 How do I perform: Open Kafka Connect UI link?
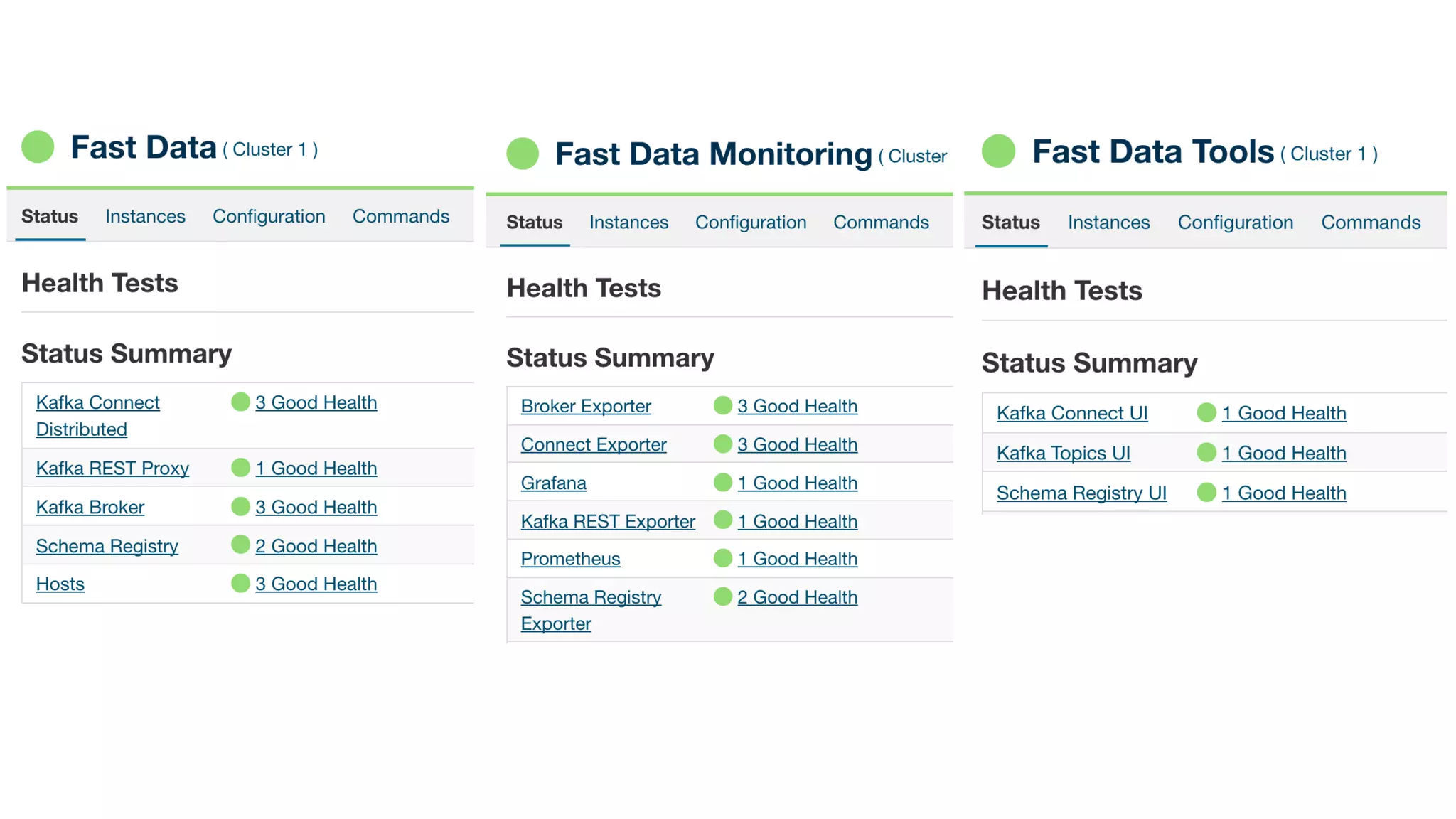(1071, 413)
